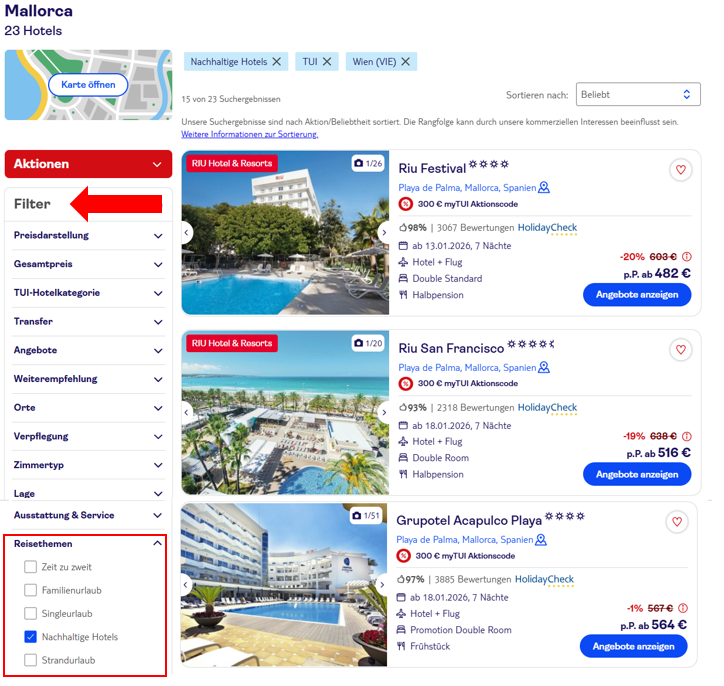Click Riu Festival myTUI Aktionscode percent badge
This screenshot has width=724, height=686.
(405, 204)
